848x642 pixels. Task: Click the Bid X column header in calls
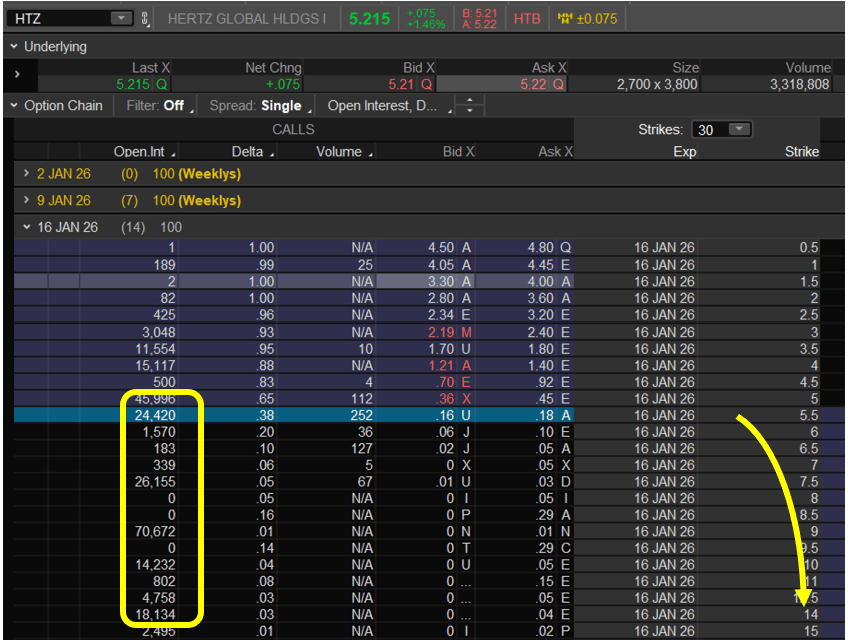point(458,151)
